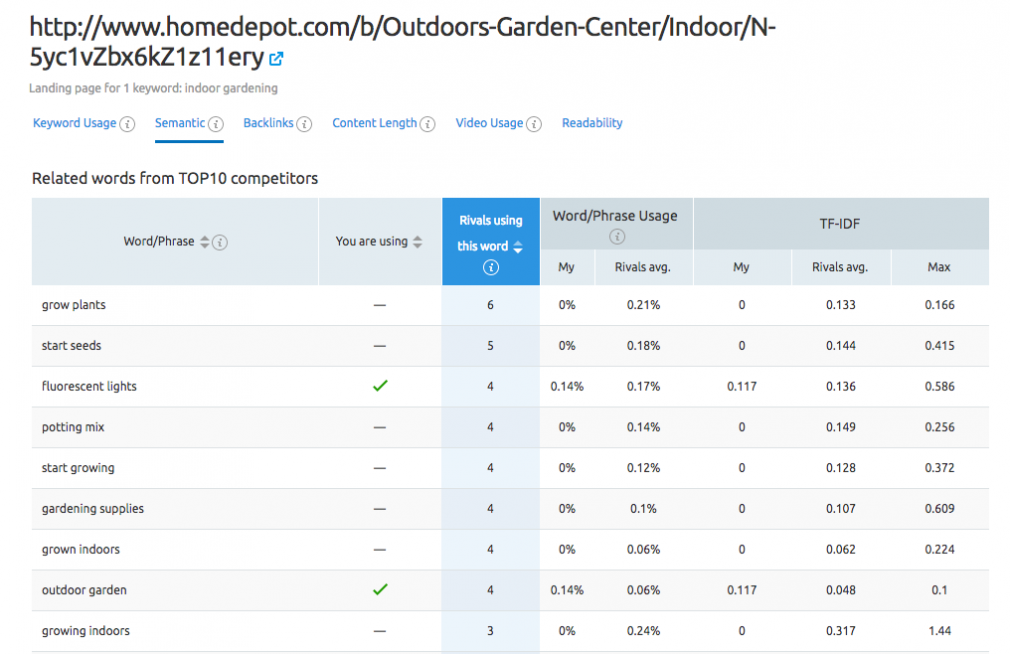Image resolution: width=1010 pixels, height=654 pixels.
Task: Click the 'potting mix' phrase
Action: 73,427
